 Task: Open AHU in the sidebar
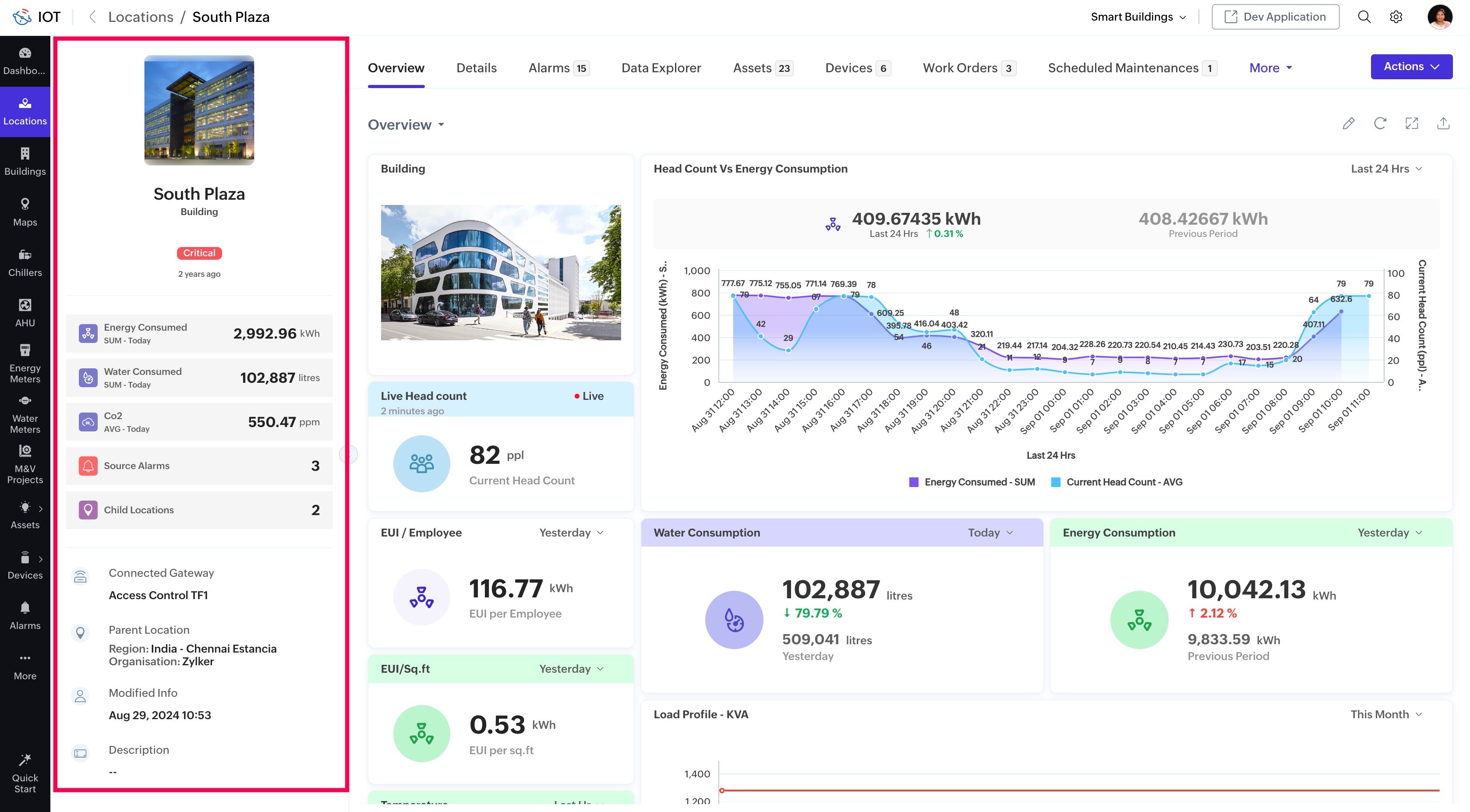[x=25, y=313]
